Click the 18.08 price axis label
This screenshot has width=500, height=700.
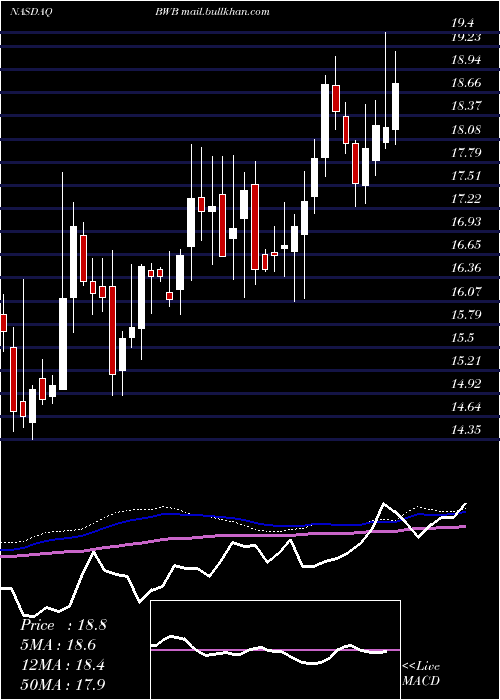pos(466,130)
